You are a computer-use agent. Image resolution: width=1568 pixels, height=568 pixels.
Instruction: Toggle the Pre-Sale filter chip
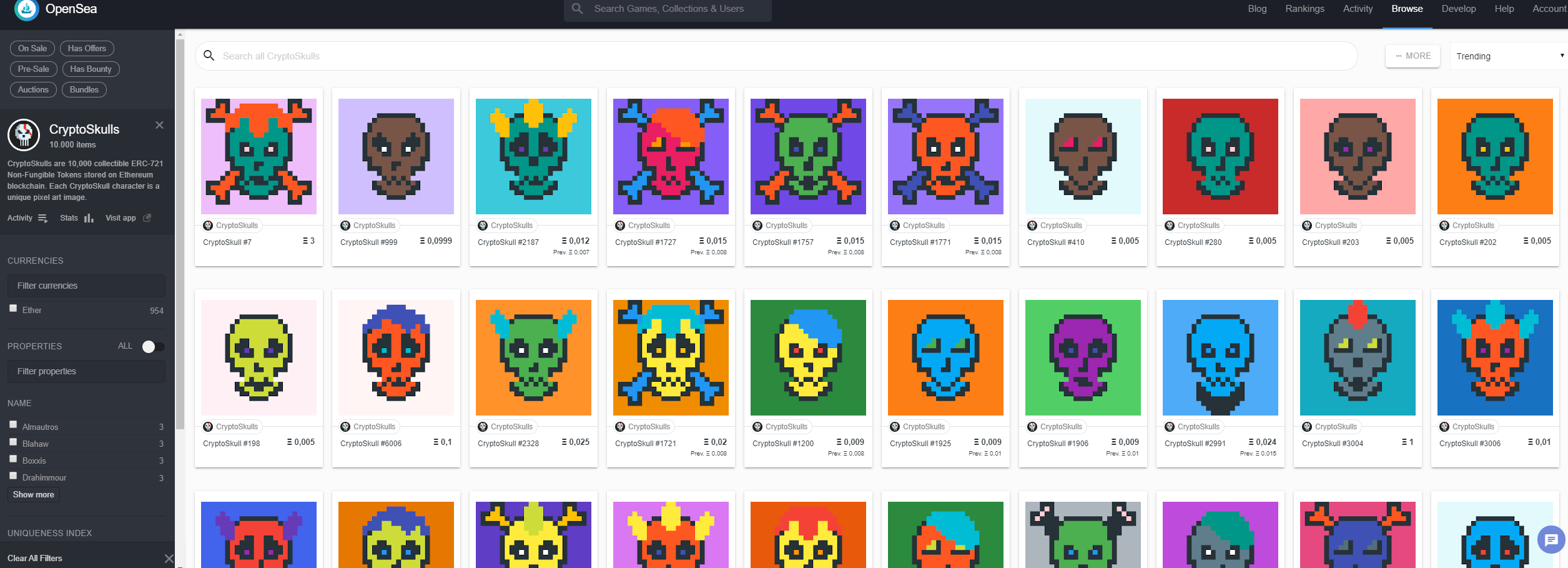click(34, 69)
